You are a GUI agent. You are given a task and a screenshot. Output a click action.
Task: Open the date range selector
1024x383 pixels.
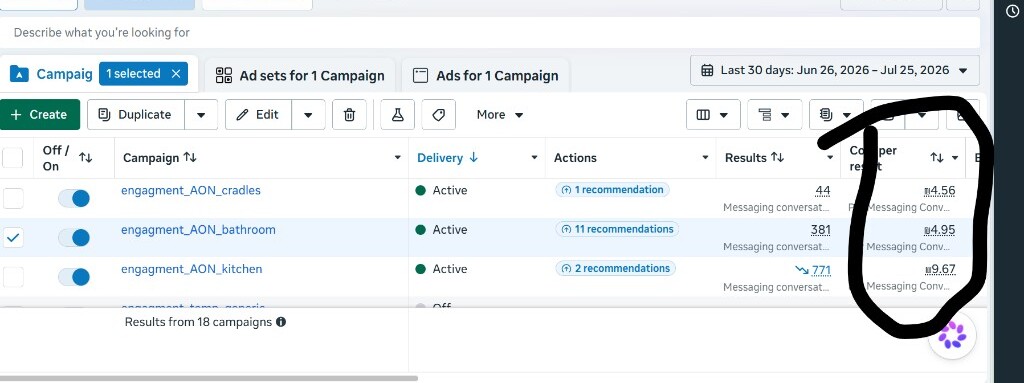[835, 71]
